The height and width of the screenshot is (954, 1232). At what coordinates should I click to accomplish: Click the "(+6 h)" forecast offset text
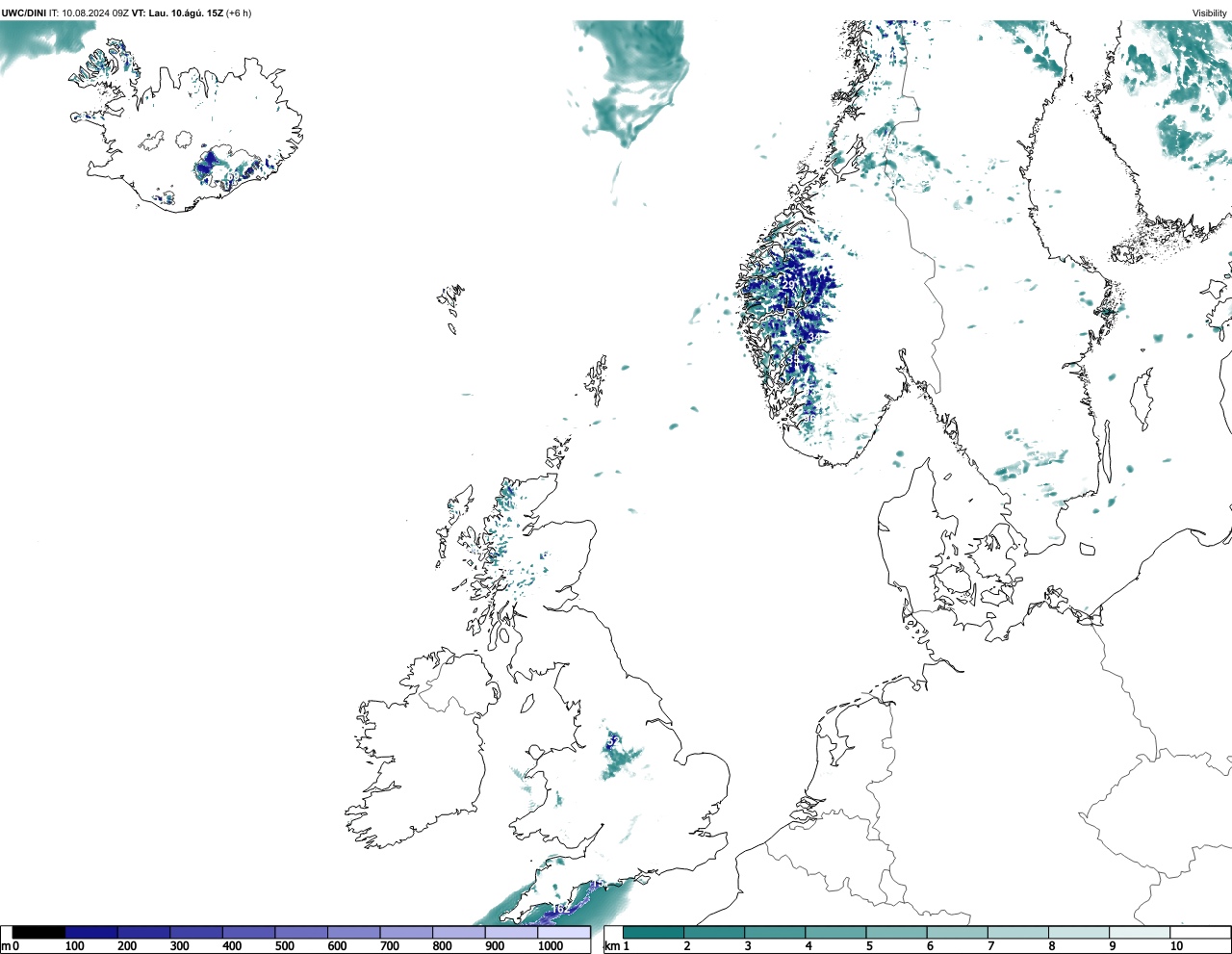point(239,13)
